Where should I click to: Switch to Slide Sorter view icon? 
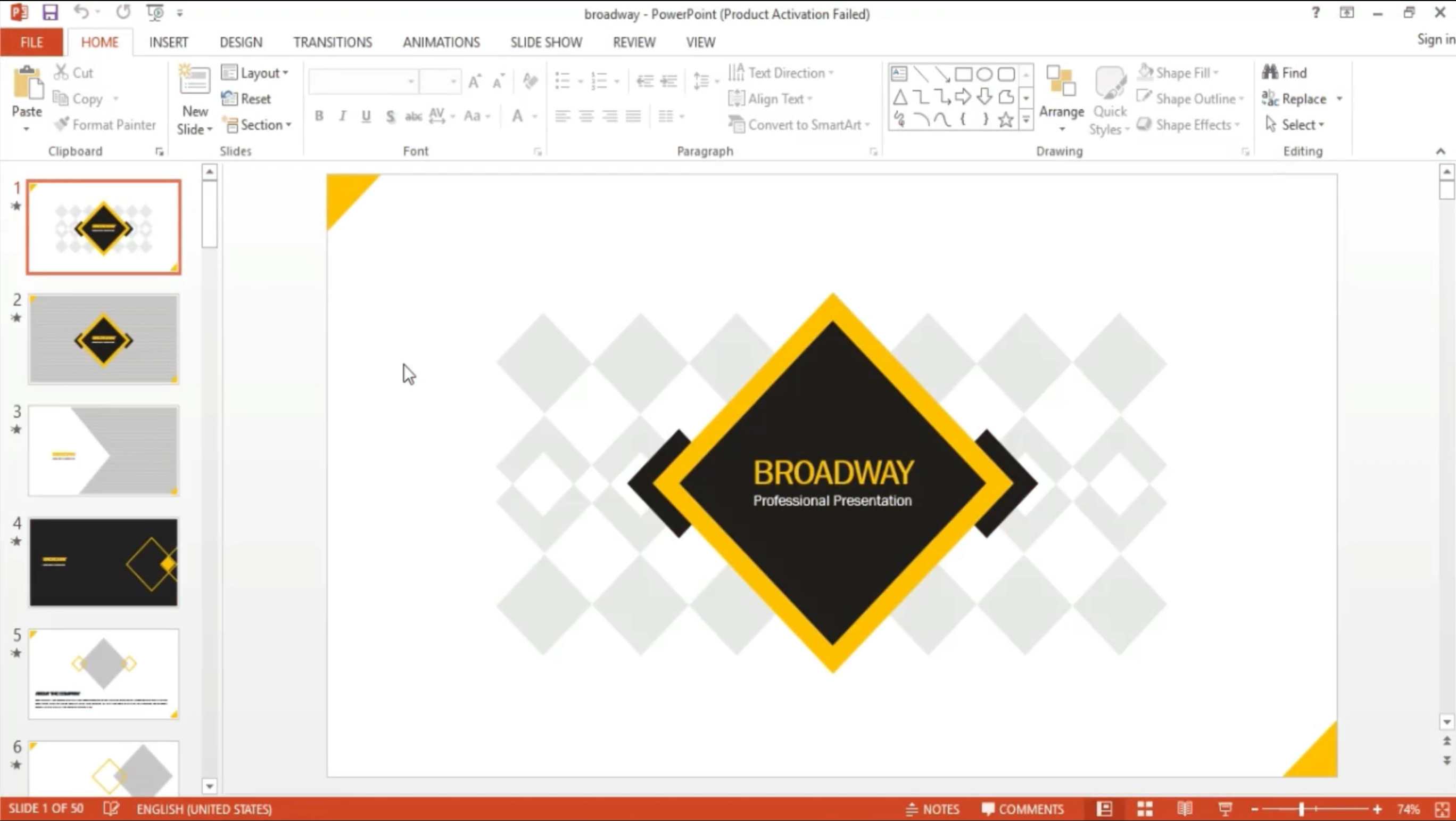(1145, 809)
